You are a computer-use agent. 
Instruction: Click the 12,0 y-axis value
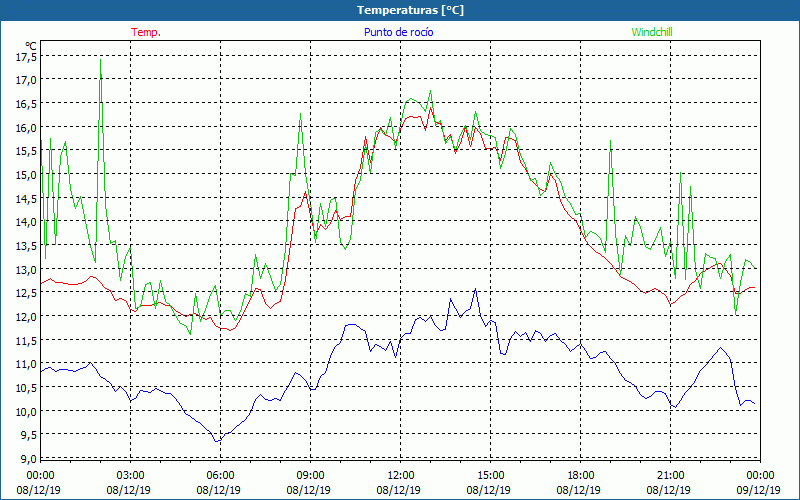pyautogui.click(x=27, y=317)
